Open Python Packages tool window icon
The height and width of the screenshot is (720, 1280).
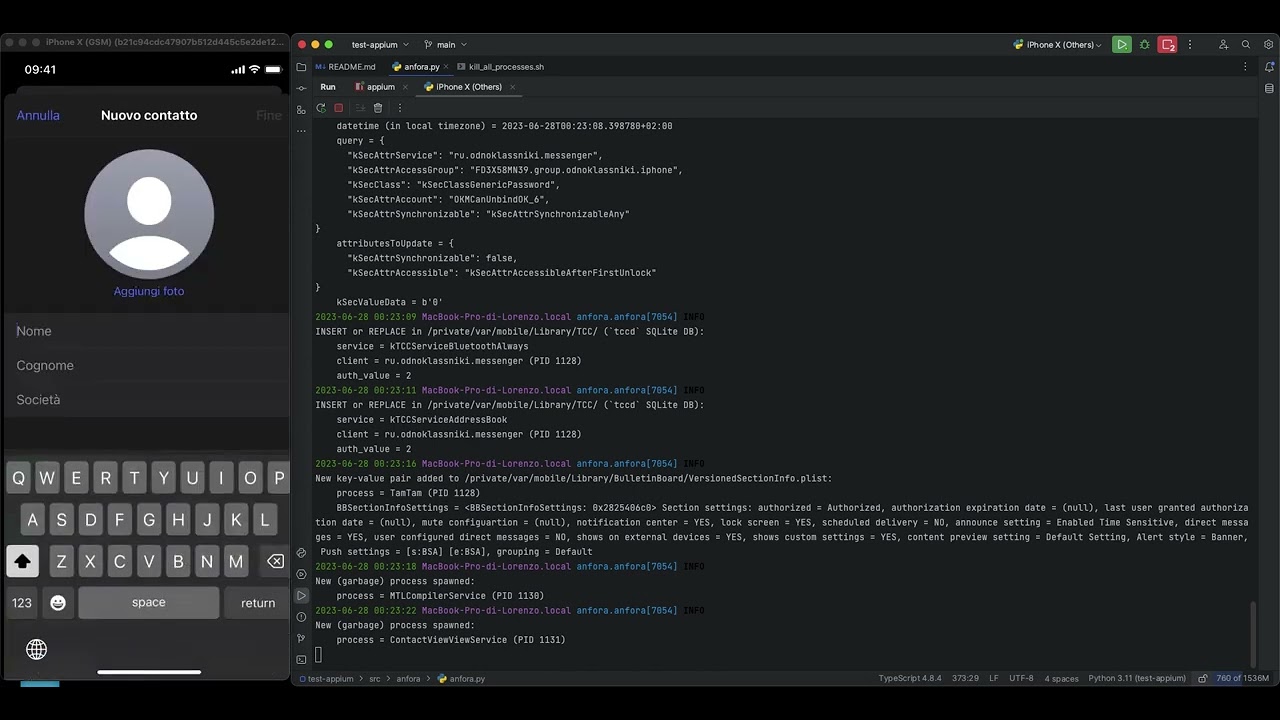(301, 553)
